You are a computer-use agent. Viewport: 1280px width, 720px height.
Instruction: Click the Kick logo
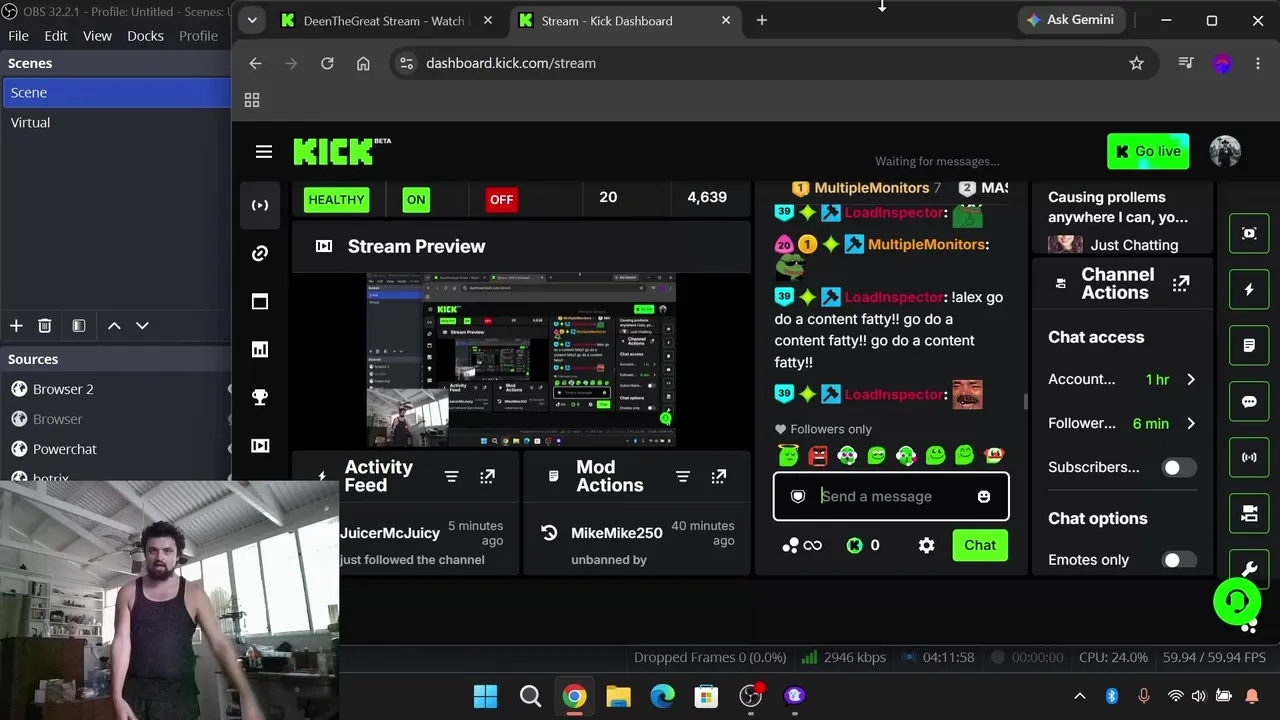[334, 152]
